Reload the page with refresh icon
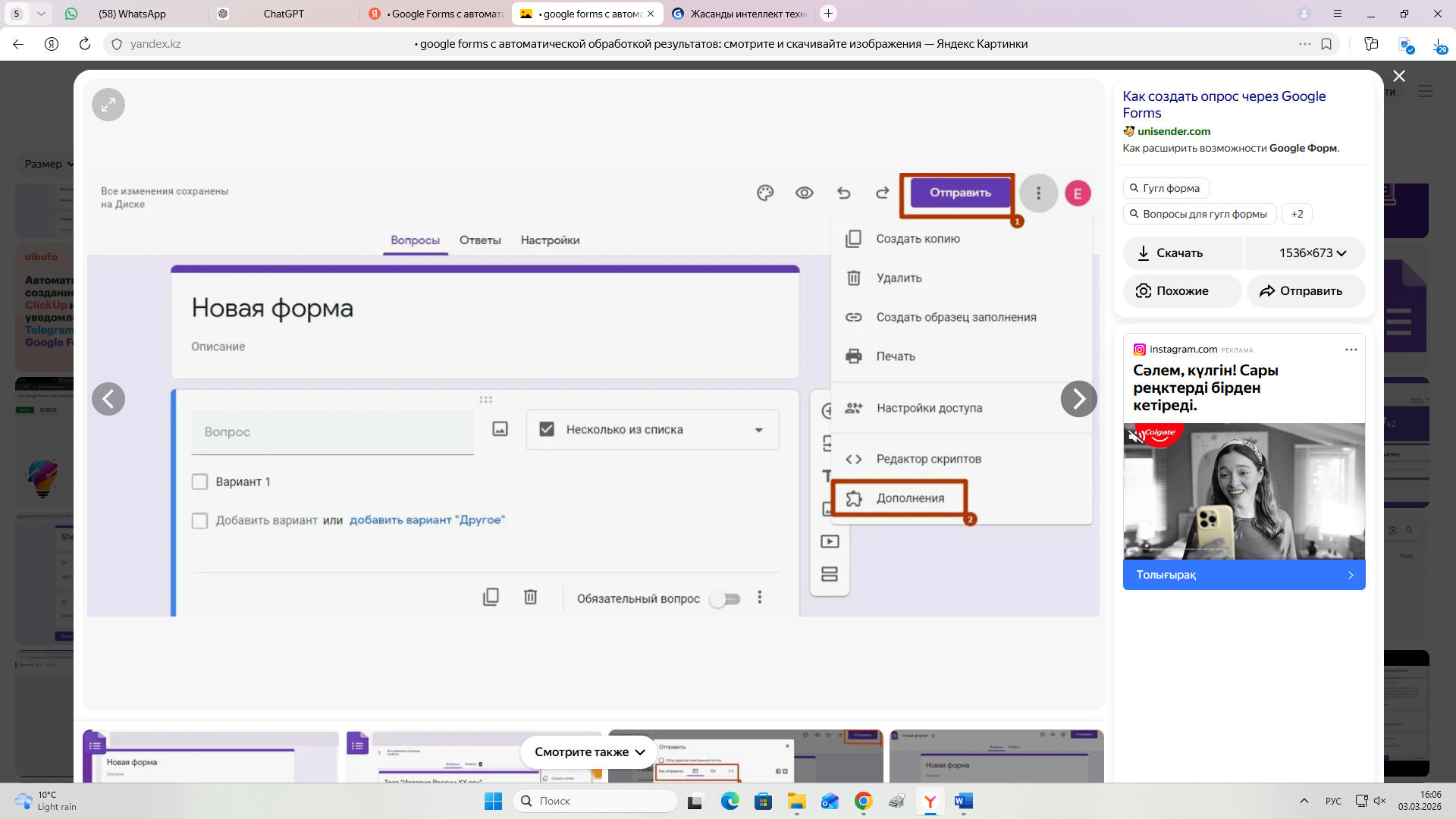The height and width of the screenshot is (819, 1456). click(85, 44)
